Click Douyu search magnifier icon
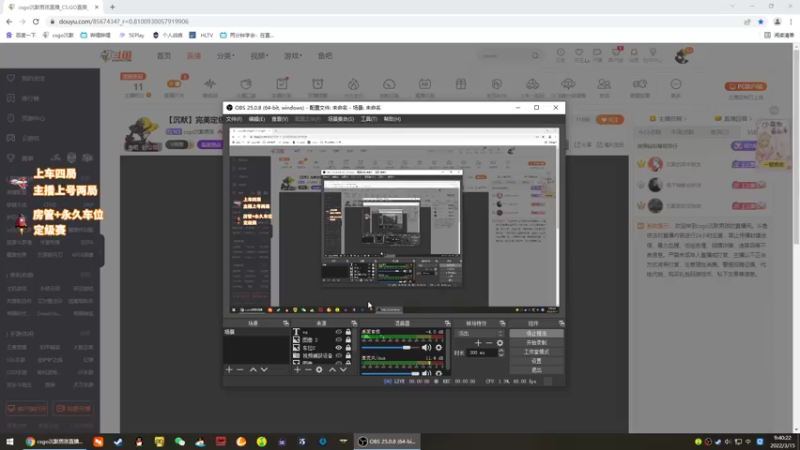 click(535, 56)
